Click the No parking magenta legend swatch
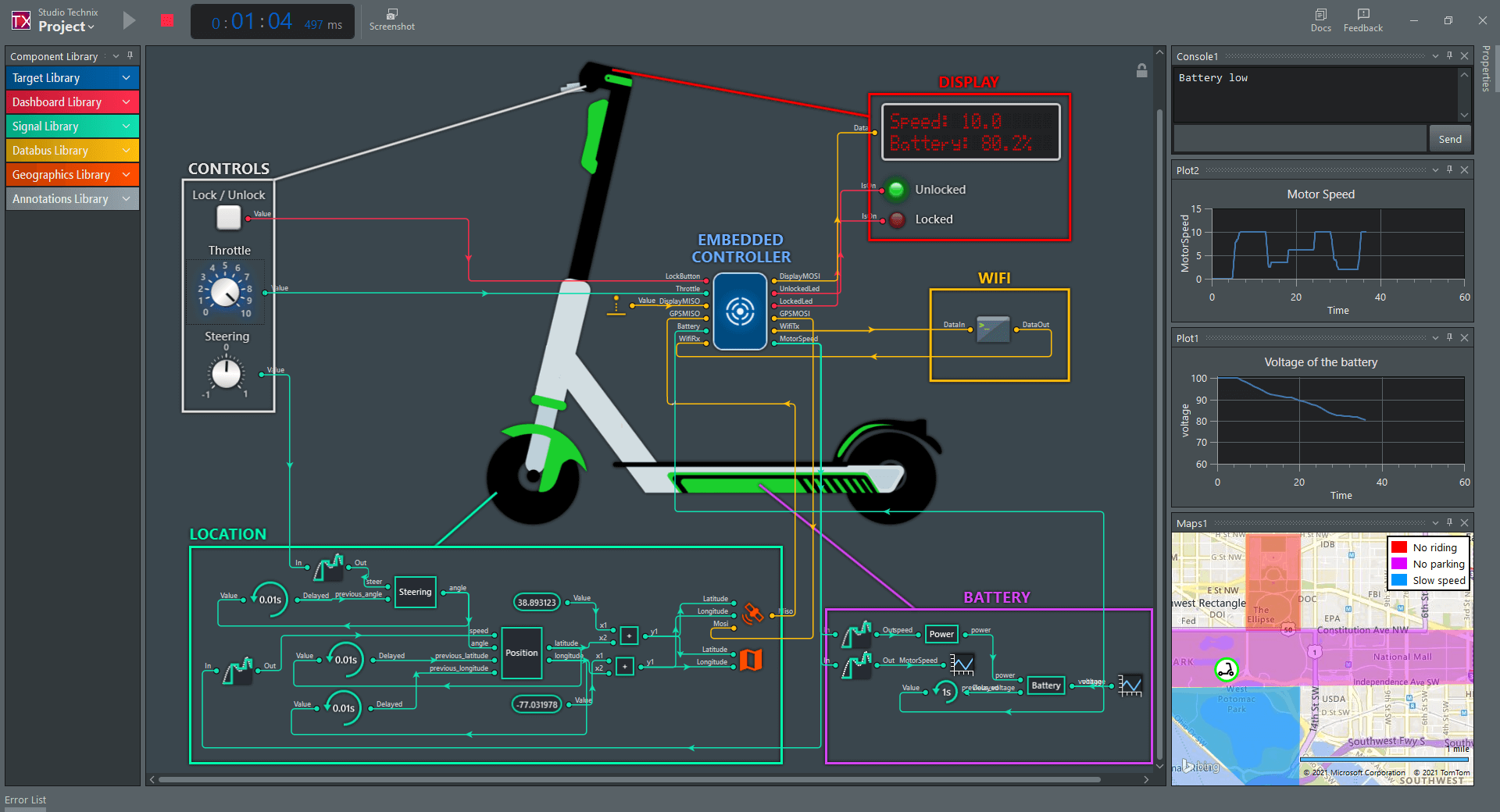Screen dimensions: 1500x812 click(x=1399, y=564)
